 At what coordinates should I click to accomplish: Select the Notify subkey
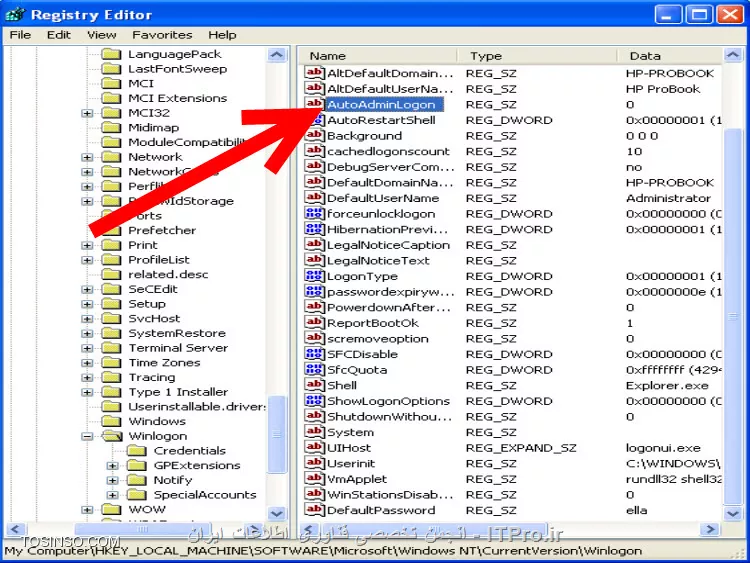(173, 480)
